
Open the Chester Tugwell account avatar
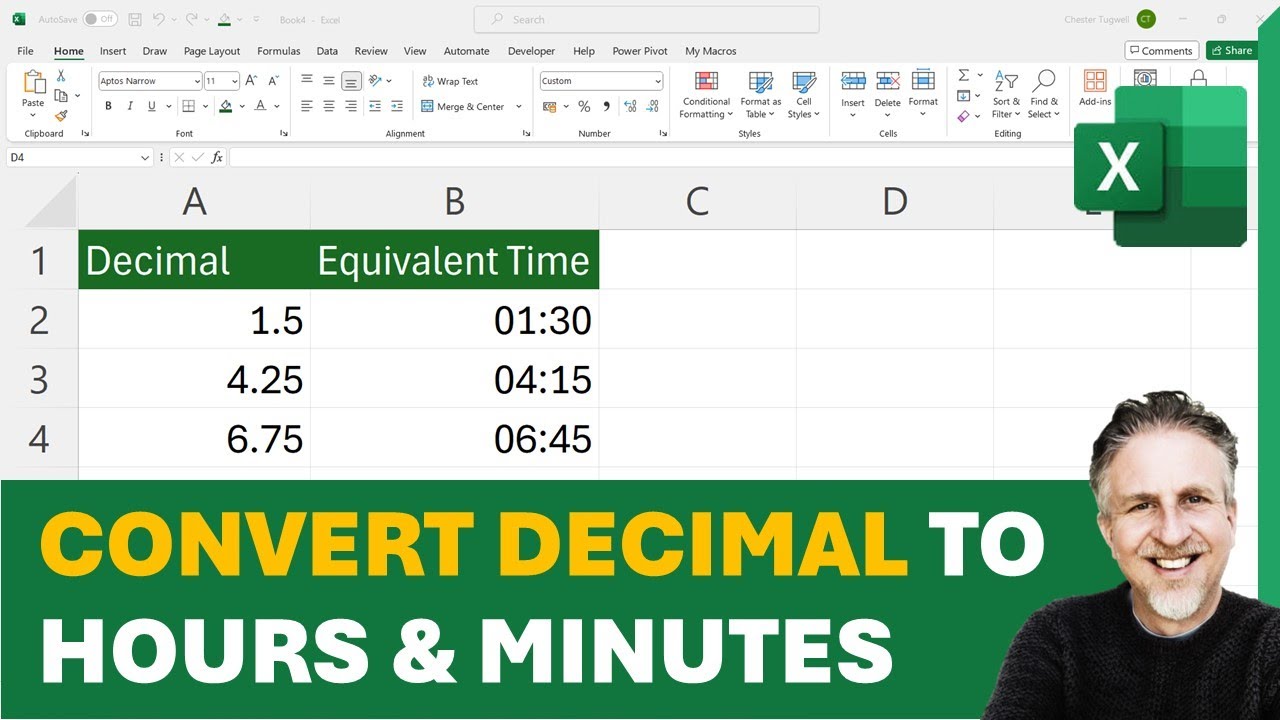click(1146, 19)
